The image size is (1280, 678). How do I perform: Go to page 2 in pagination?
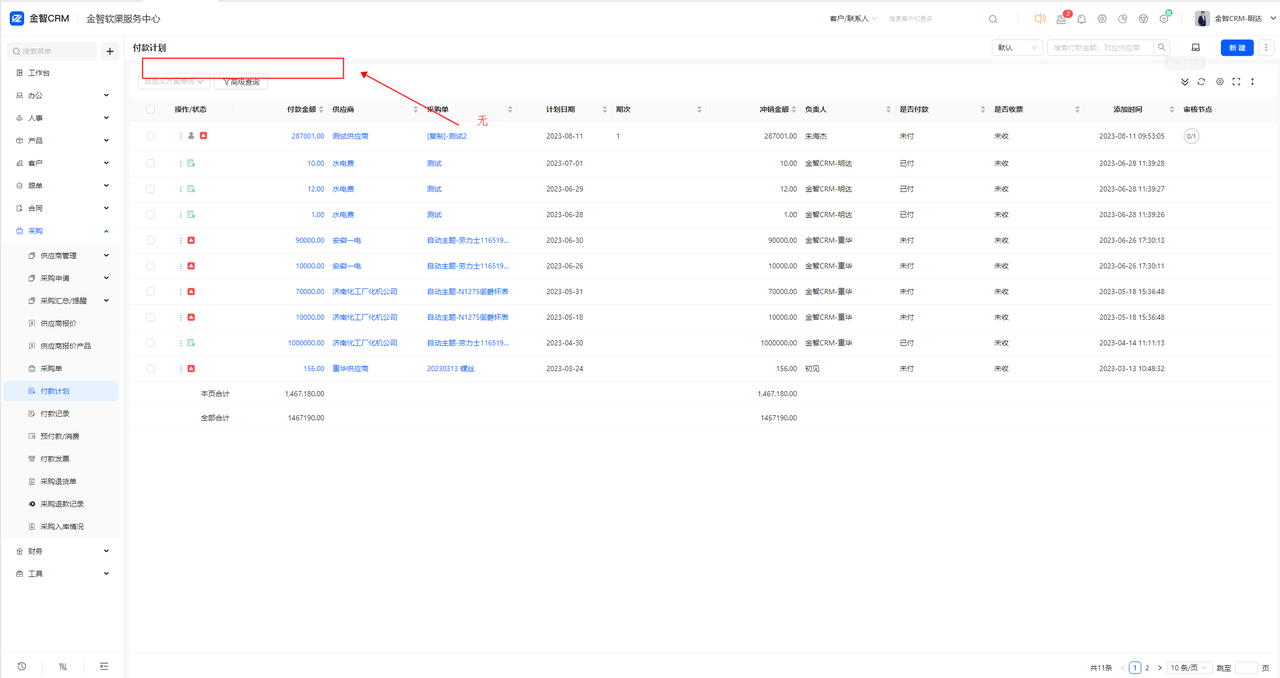click(1147, 667)
